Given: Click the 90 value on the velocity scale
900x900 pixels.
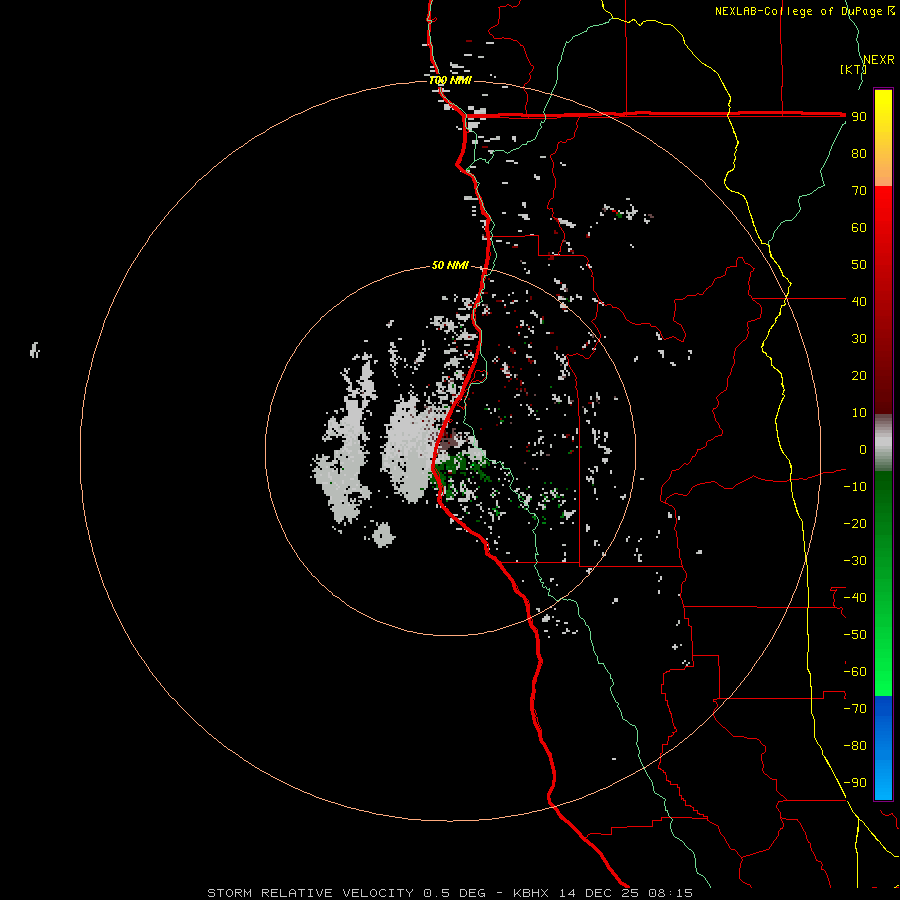Looking at the screenshot, I should 859,117.
